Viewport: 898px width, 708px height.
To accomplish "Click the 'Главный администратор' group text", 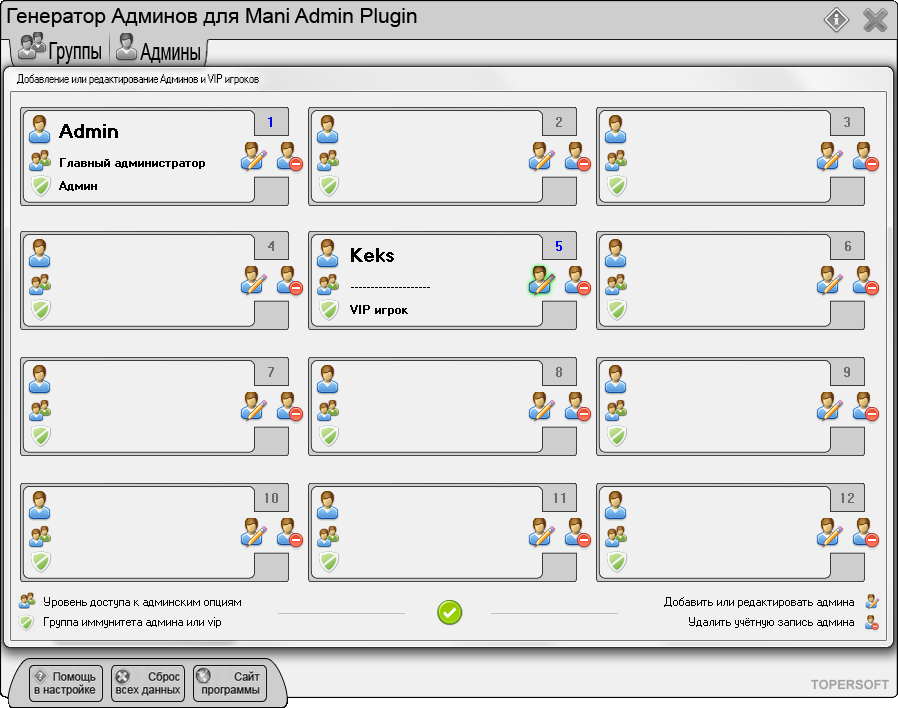I will tap(132, 163).
